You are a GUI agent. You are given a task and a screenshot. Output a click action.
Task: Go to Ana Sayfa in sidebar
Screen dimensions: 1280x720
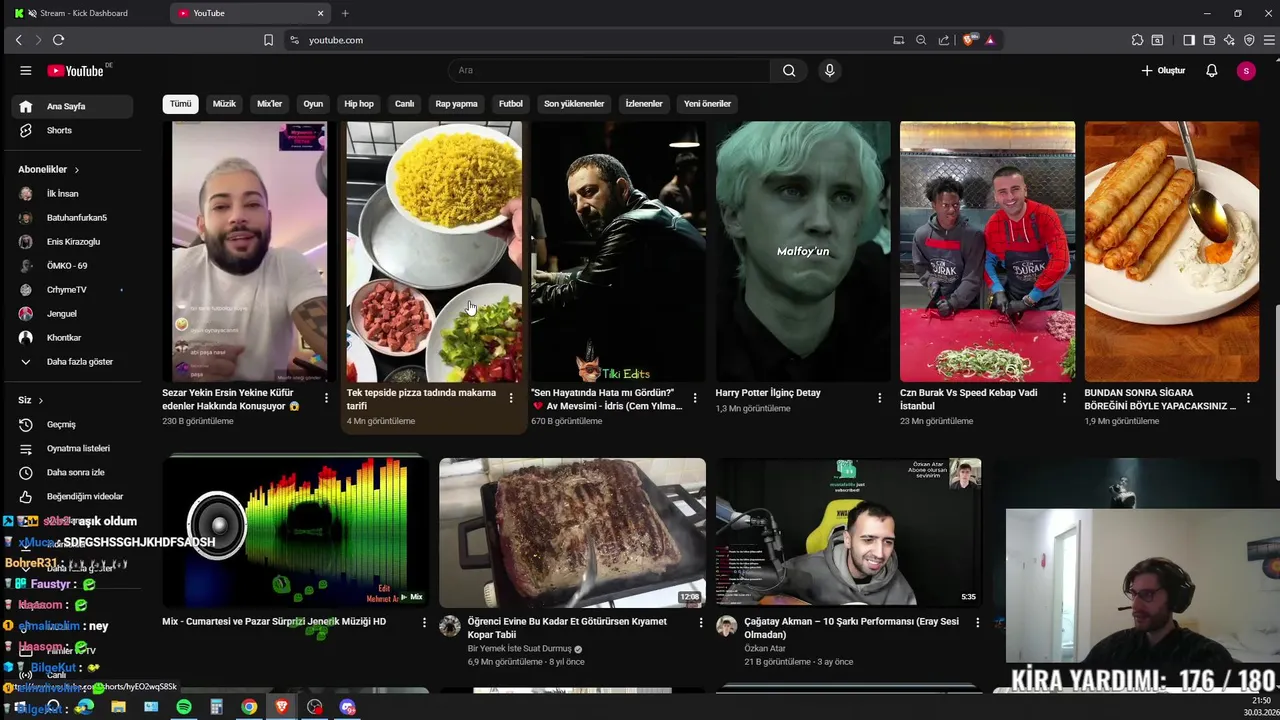click(x=72, y=106)
